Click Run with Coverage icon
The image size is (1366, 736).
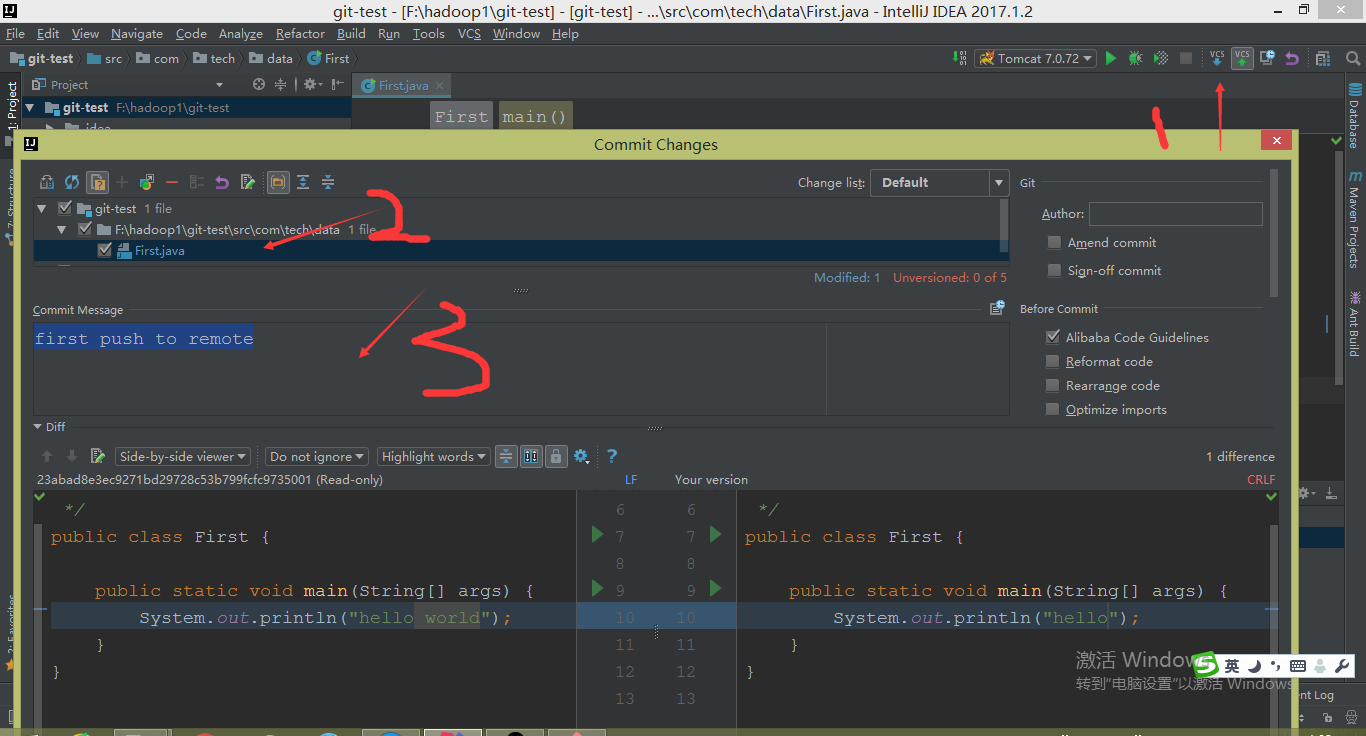(1161, 59)
